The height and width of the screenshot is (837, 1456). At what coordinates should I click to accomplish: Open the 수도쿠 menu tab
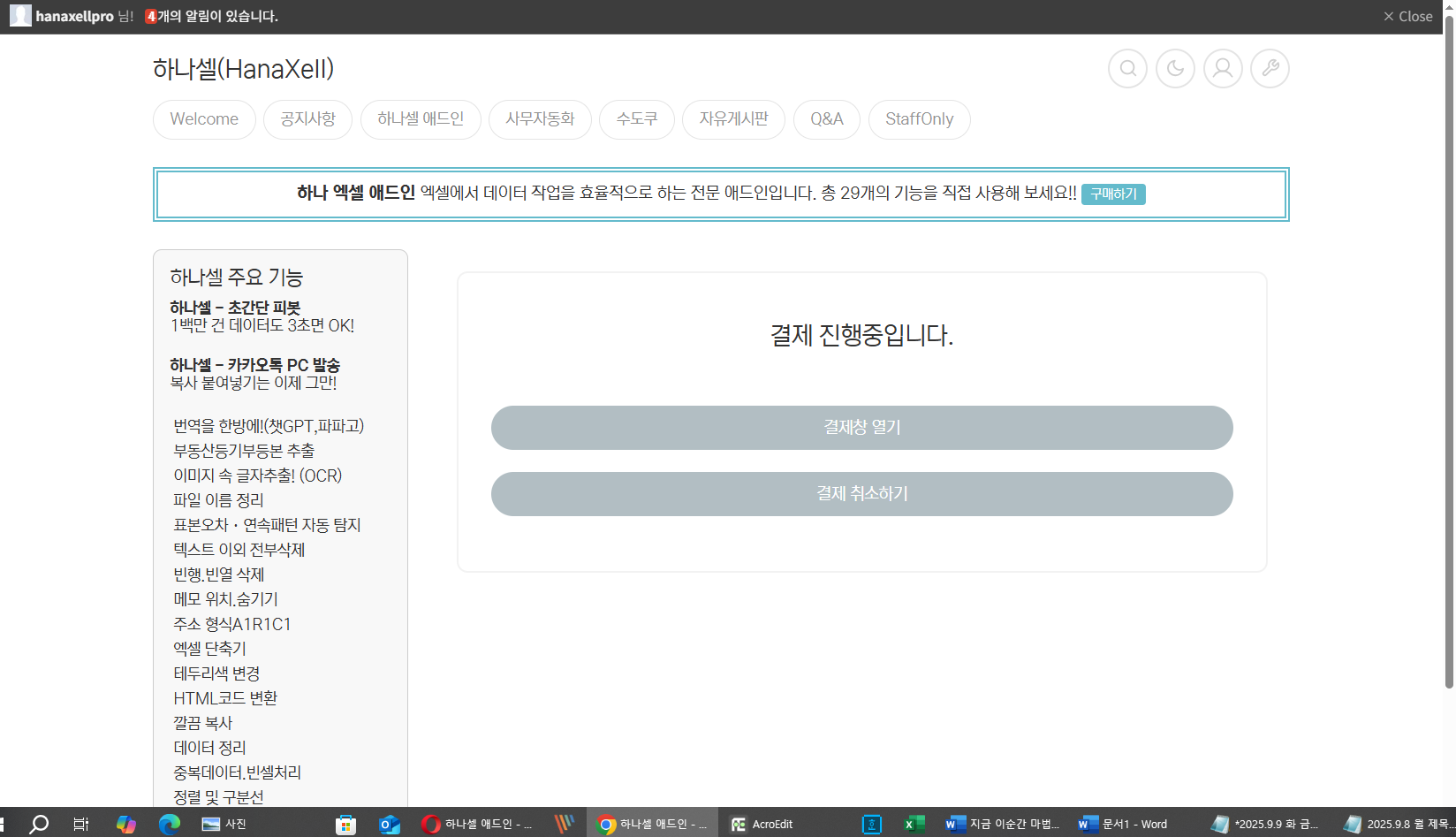637,119
